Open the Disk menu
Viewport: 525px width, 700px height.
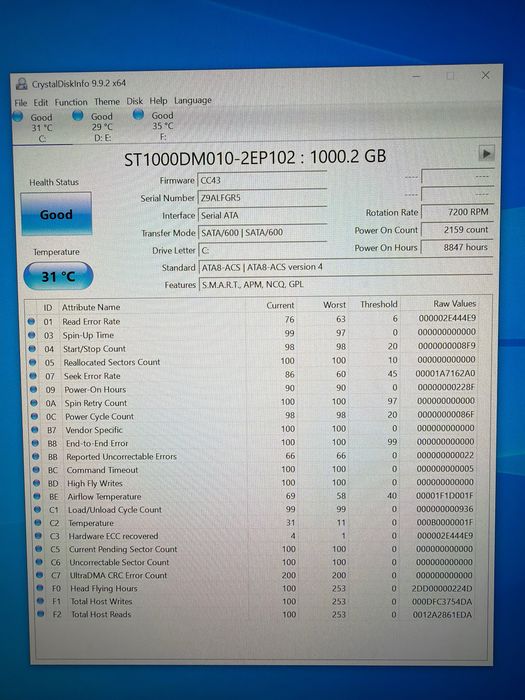point(134,101)
